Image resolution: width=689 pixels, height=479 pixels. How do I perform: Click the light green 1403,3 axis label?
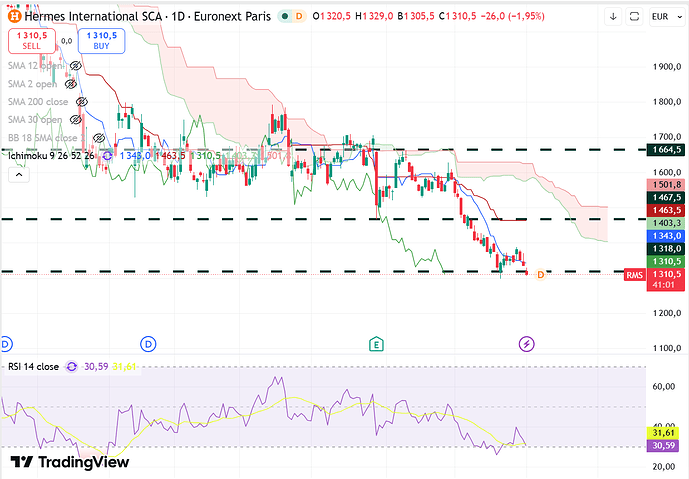click(x=666, y=223)
